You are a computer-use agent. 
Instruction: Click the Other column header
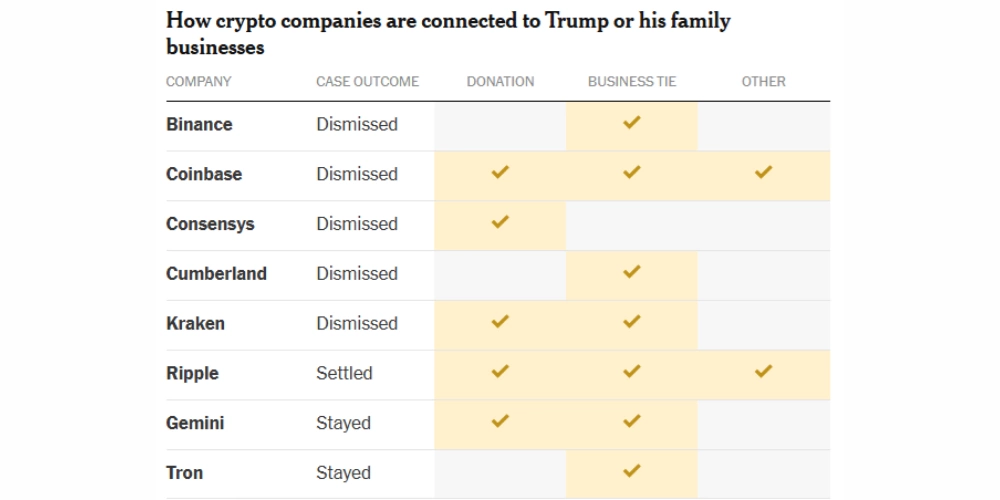coord(763,81)
